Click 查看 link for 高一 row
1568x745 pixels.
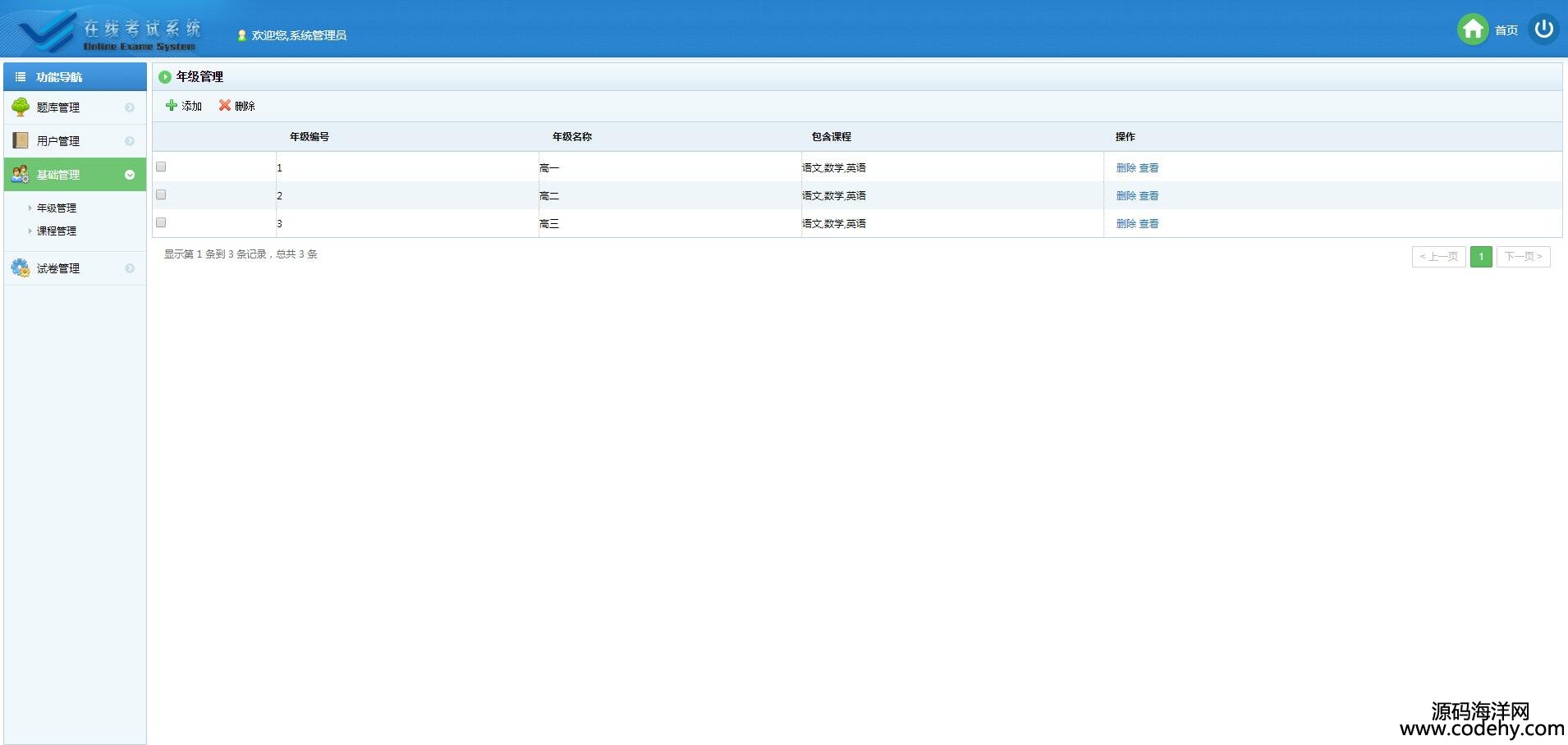click(1148, 168)
